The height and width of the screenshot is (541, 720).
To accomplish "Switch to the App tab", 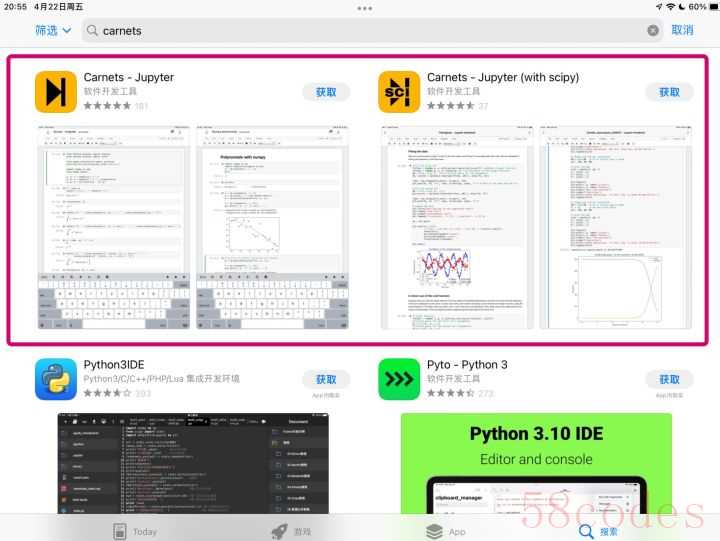I will click(x=445, y=531).
